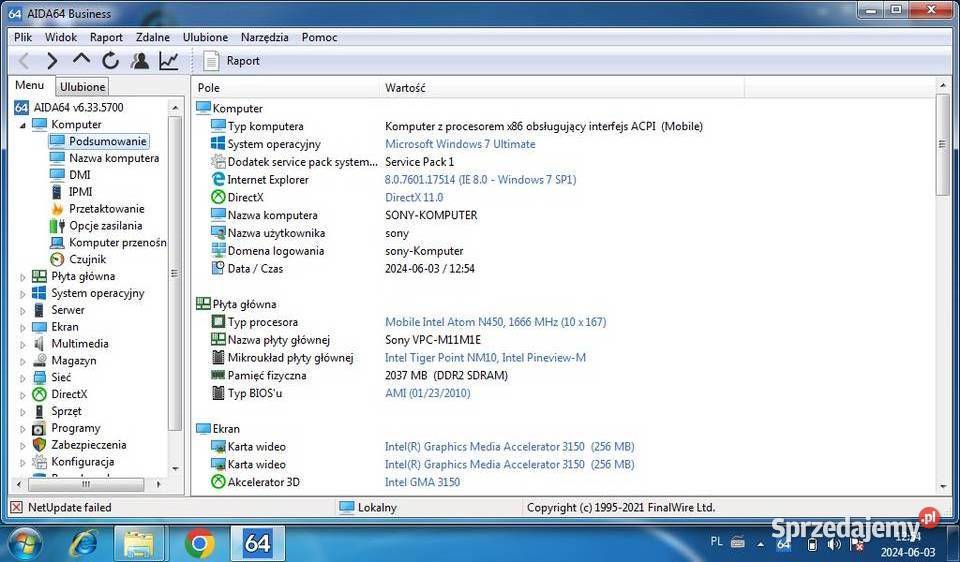Open the Mobile Intel Atom N450 link

[495, 321]
